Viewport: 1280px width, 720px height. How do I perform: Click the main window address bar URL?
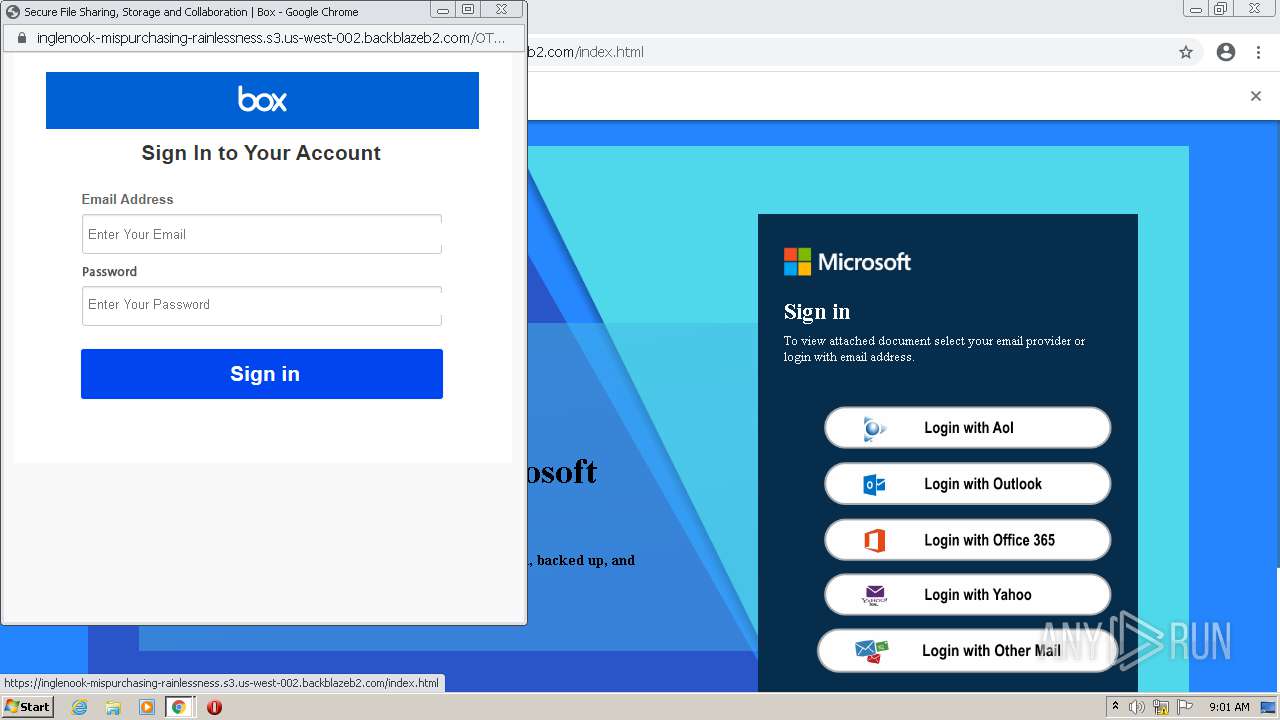tap(585, 52)
